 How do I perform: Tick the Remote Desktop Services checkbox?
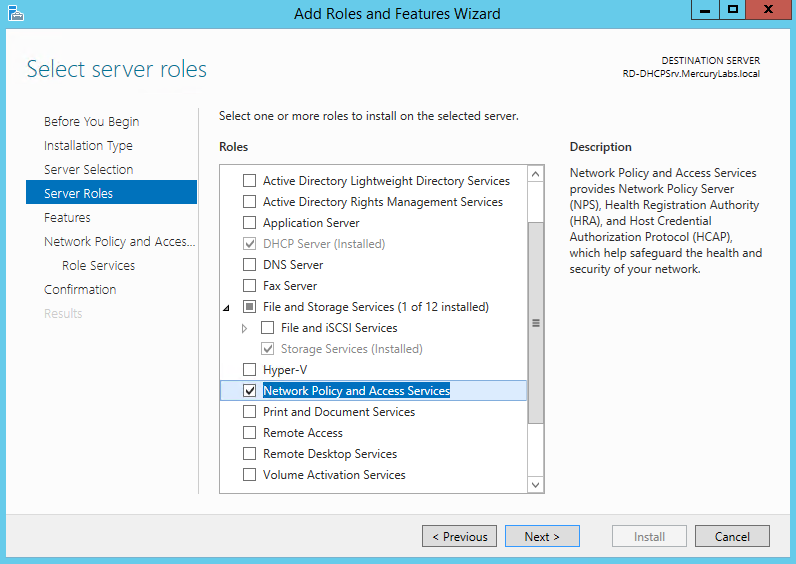click(x=249, y=453)
